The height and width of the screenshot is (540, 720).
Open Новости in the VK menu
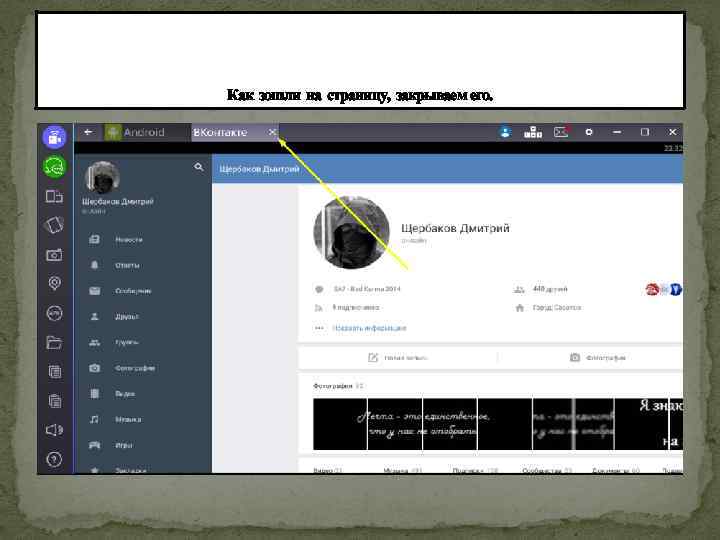pos(144,239)
